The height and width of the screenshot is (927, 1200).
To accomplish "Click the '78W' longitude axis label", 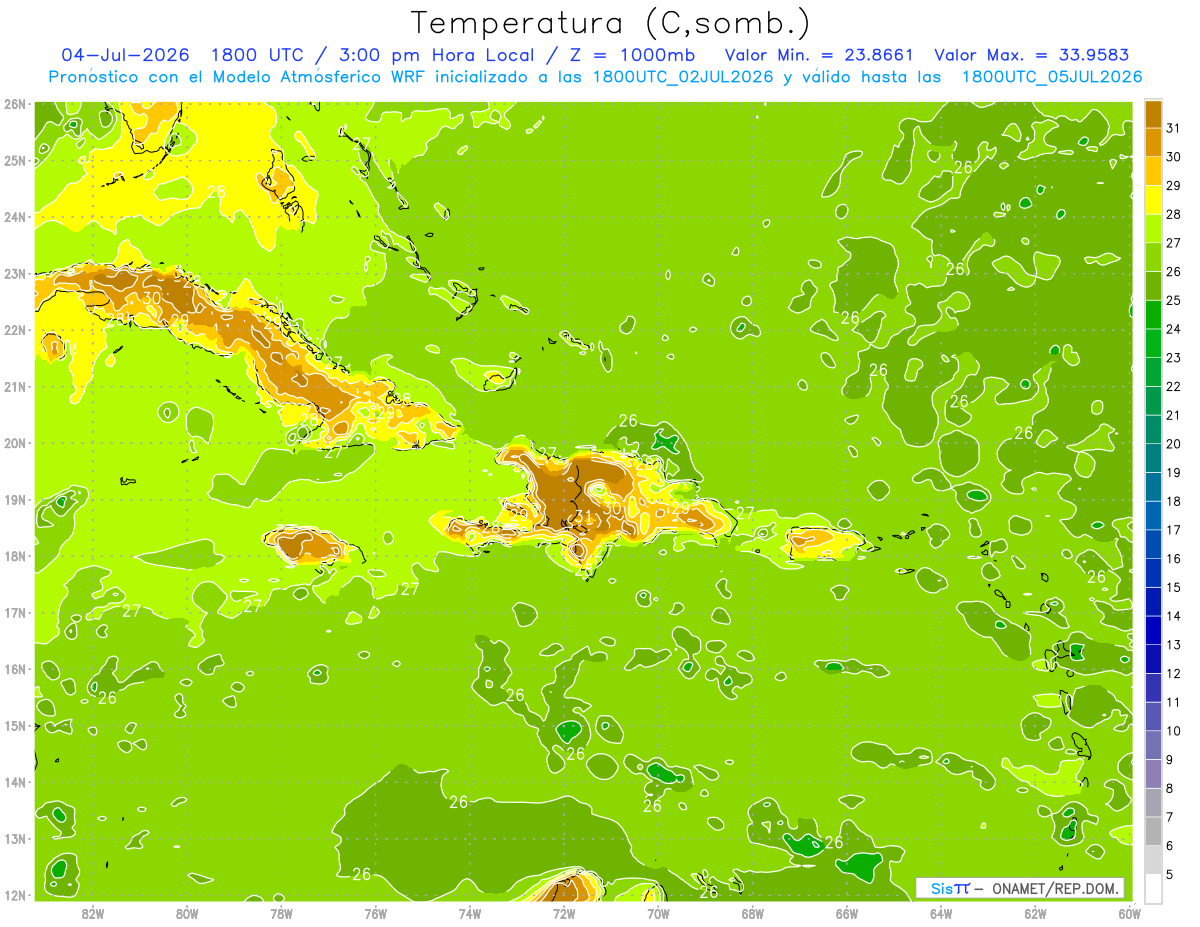I will 281,913.
